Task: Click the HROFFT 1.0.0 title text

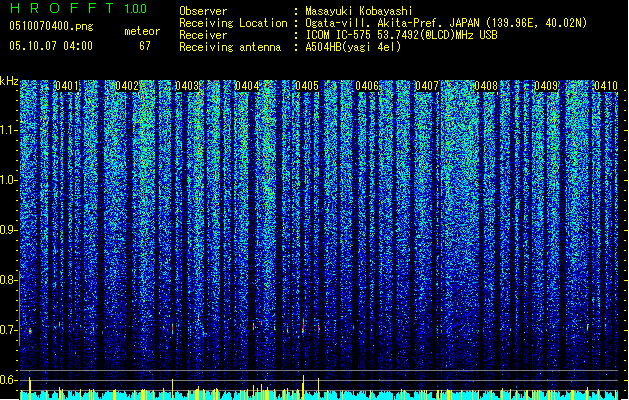Action: pyautogui.click(x=79, y=8)
